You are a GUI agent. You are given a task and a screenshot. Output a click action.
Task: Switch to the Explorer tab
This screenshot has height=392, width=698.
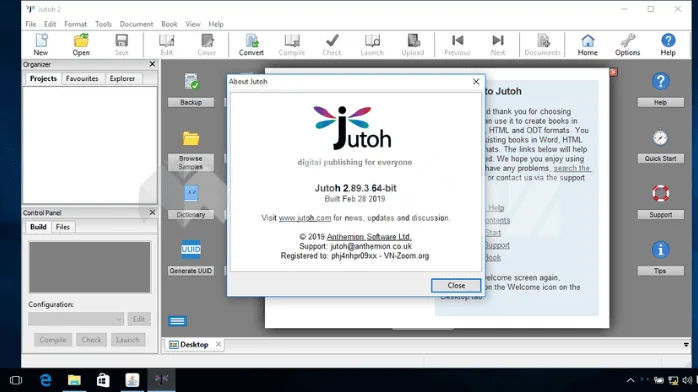coord(122,78)
